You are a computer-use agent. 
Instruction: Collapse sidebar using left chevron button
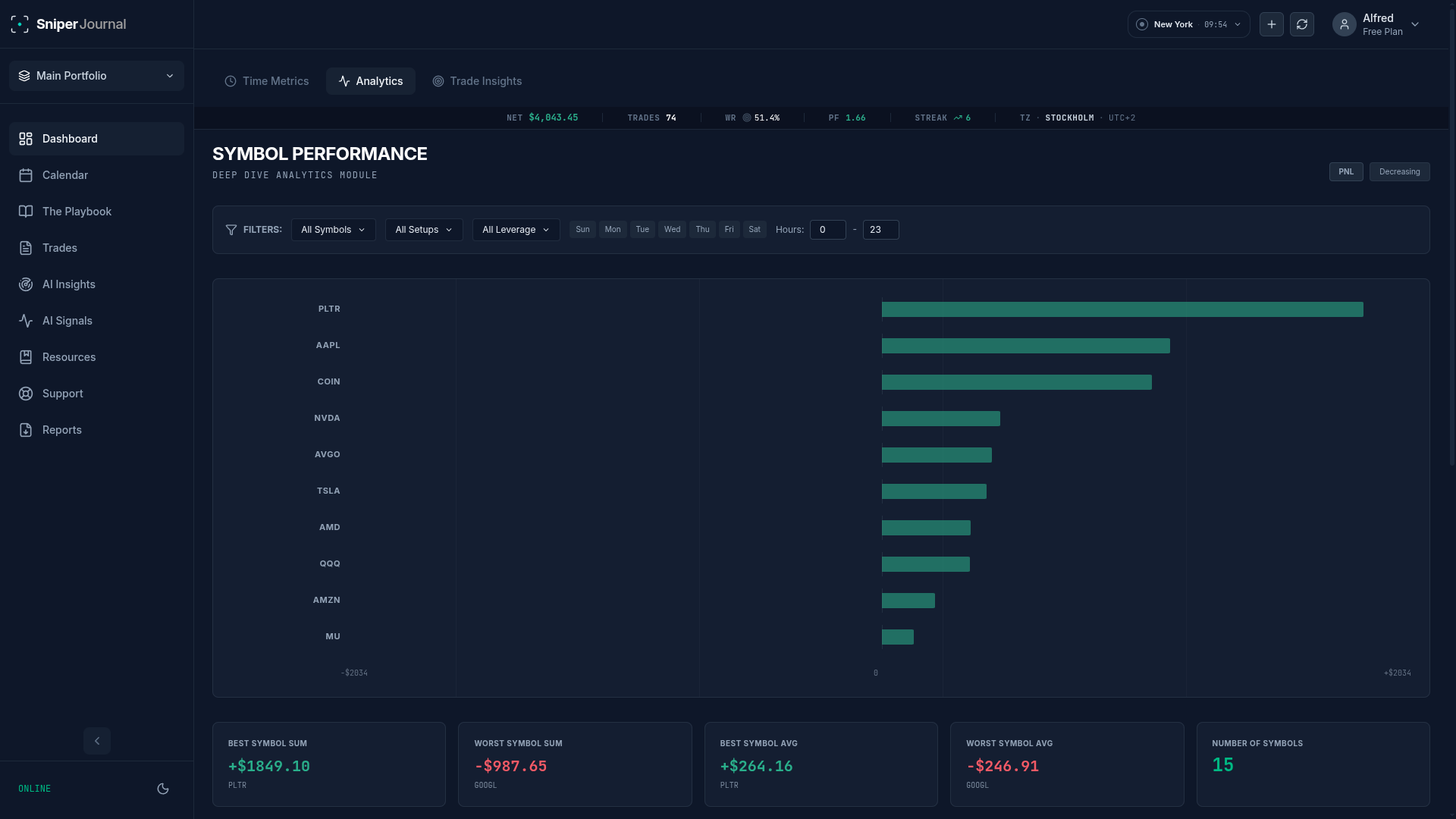point(97,741)
